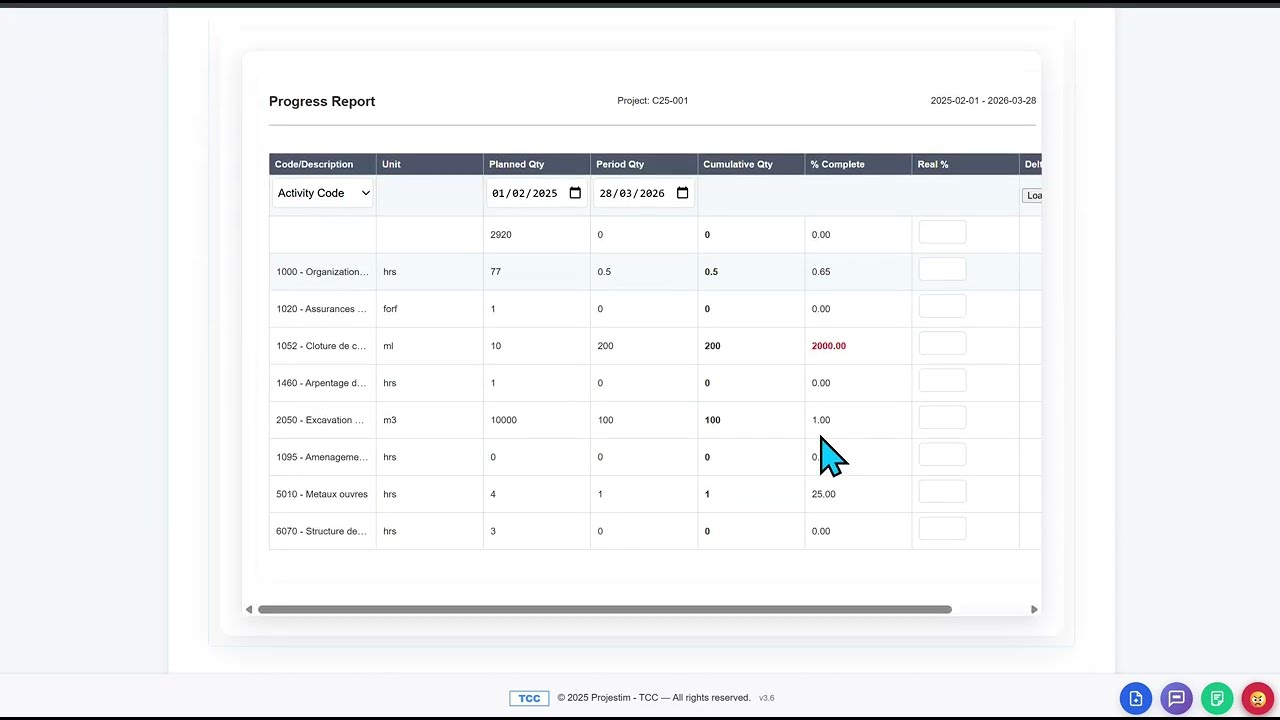1280x720 pixels.
Task: Click the red 2000.00 percent complete value
Action: (828, 346)
